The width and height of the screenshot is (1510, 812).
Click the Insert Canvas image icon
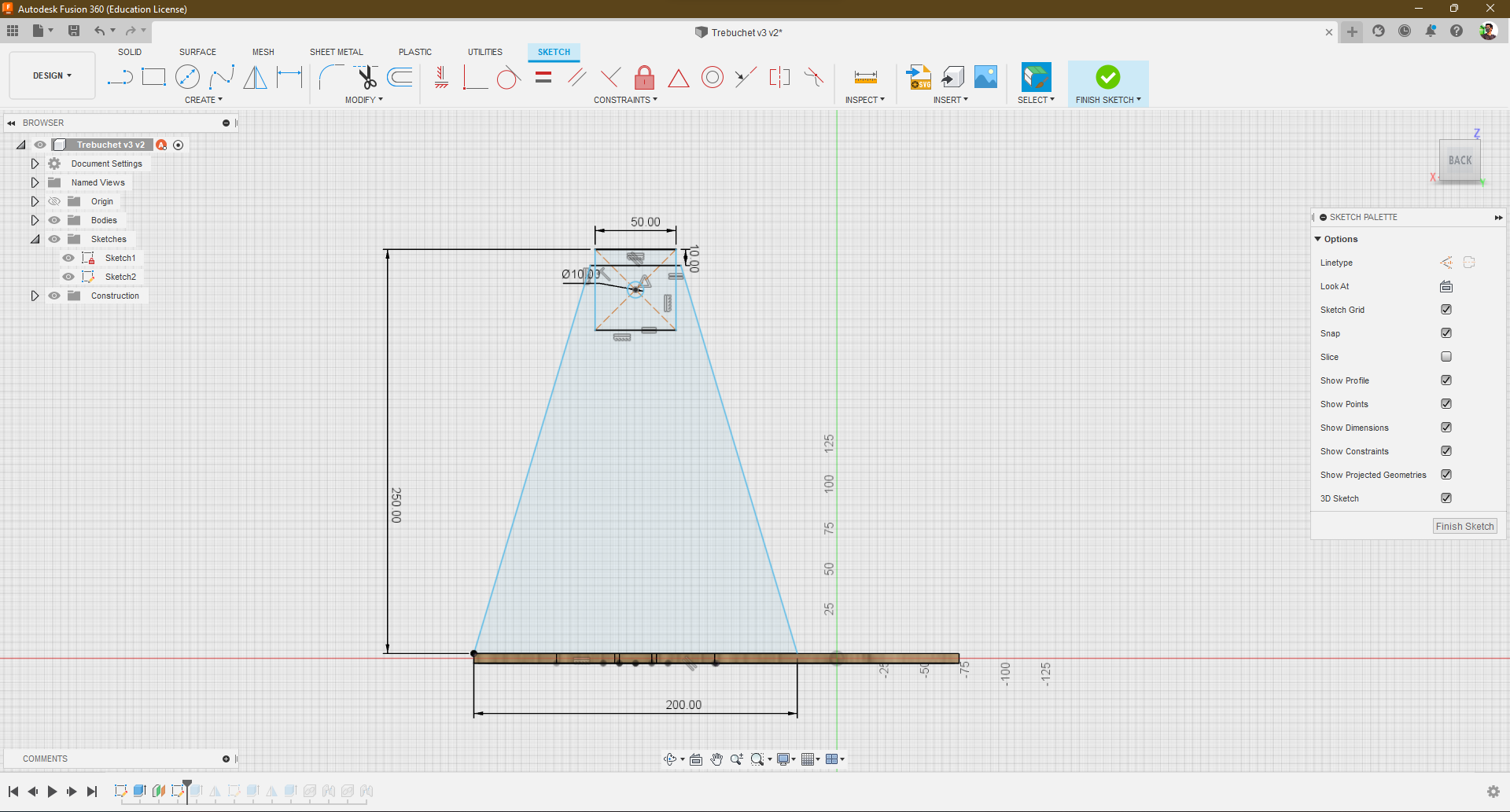point(985,77)
